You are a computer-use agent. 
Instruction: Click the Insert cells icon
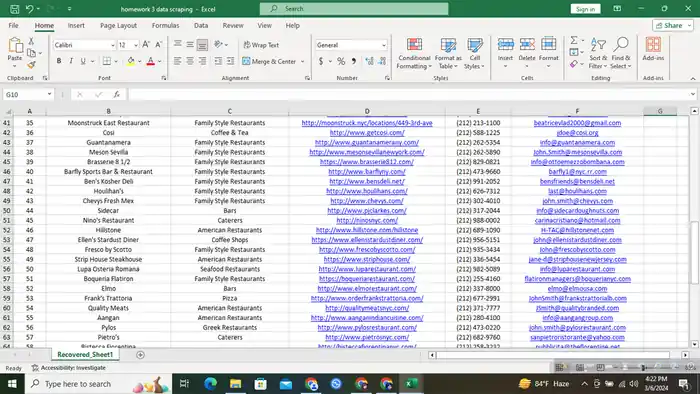coord(505,45)
